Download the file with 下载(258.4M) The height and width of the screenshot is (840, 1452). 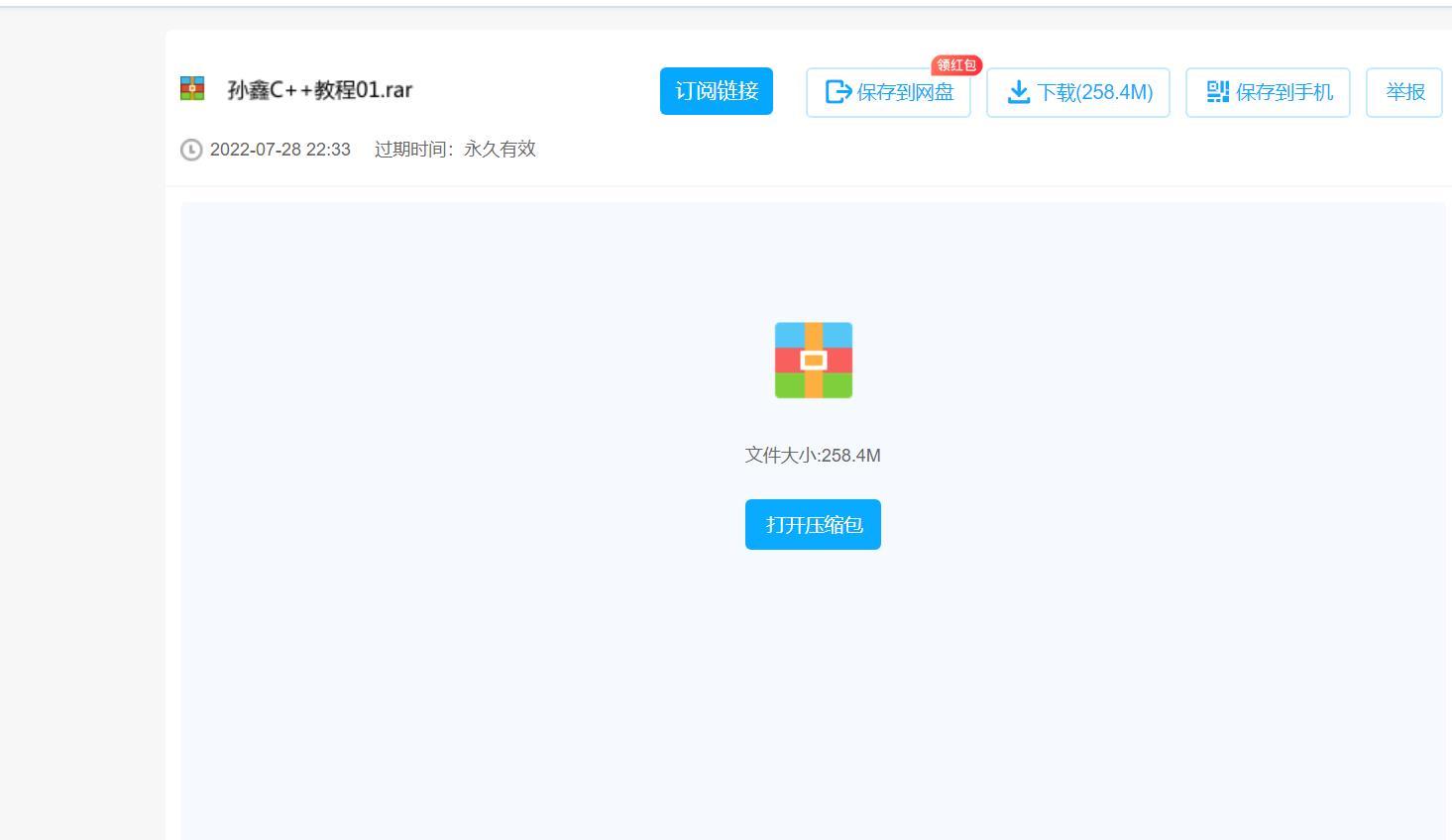pyautogui.click(x=1078, y=93)
